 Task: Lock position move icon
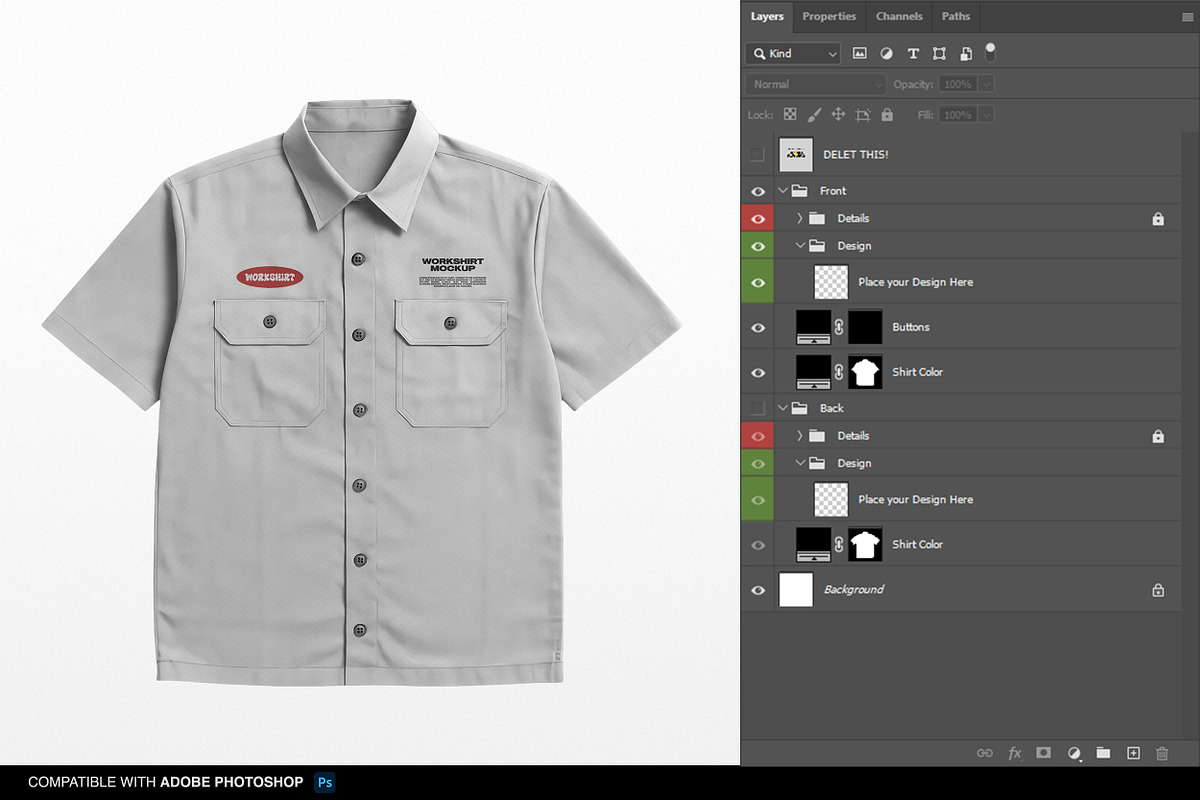(x=839, y=115)
